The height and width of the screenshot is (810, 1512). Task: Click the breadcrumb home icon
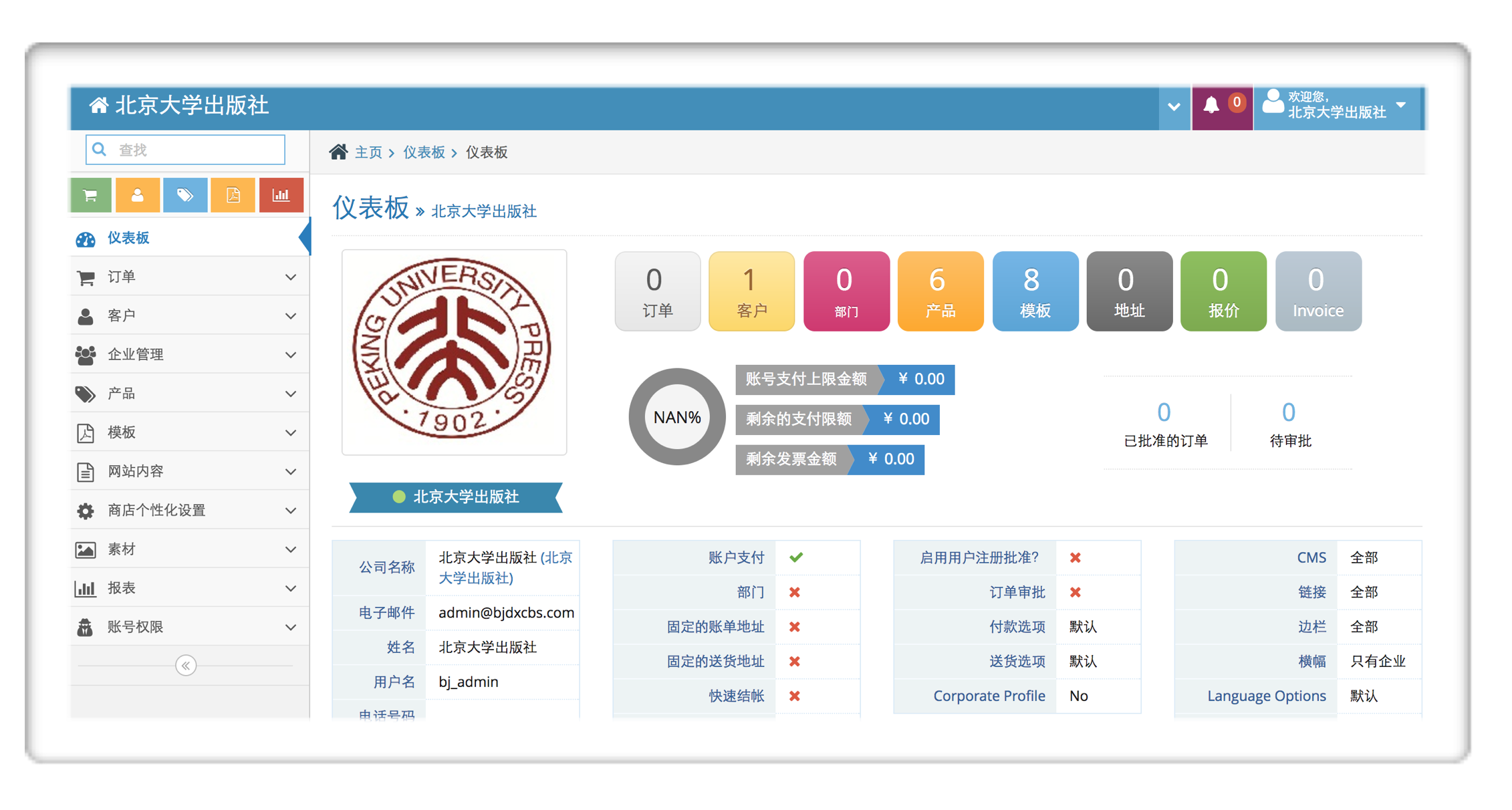(x=338, y=152)
